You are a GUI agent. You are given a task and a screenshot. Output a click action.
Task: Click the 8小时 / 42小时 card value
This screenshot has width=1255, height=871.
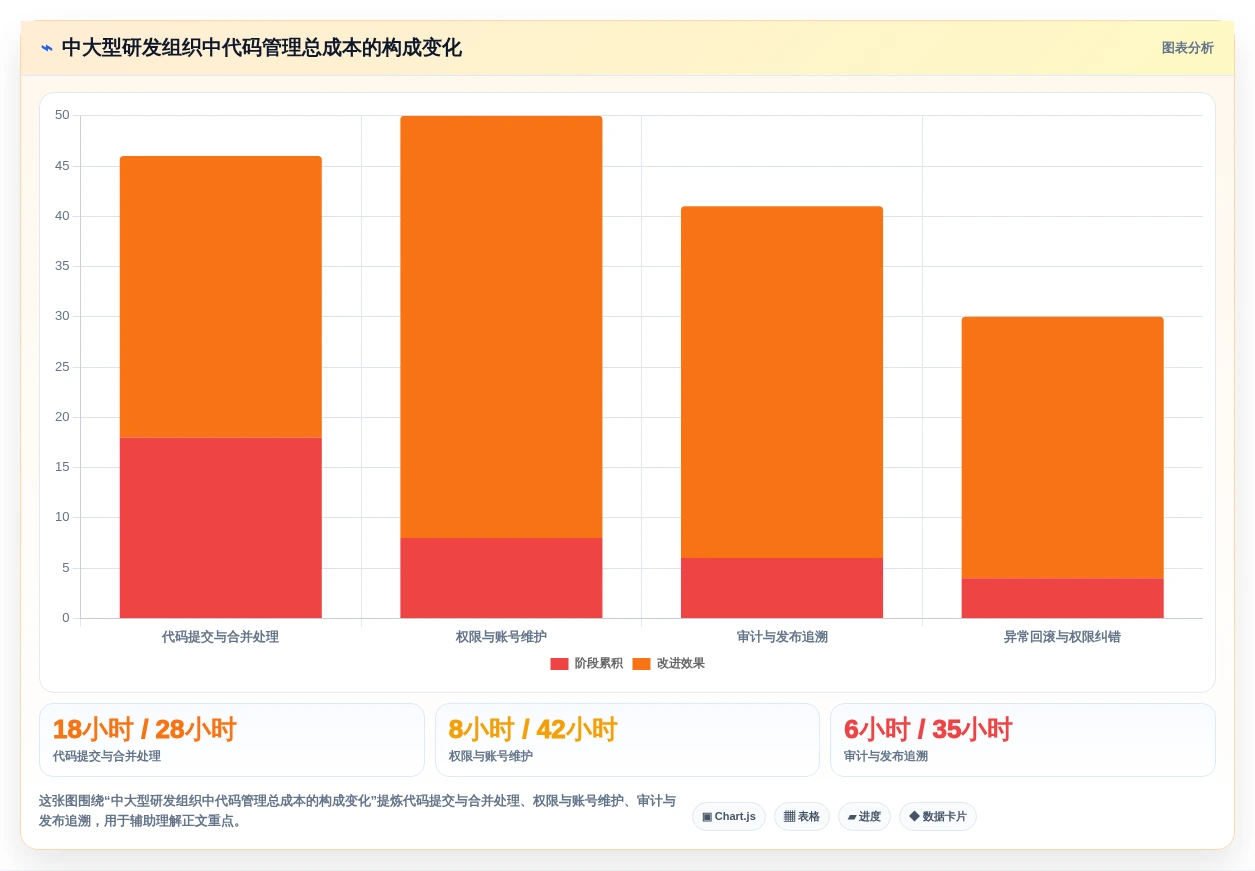[533, 729]
